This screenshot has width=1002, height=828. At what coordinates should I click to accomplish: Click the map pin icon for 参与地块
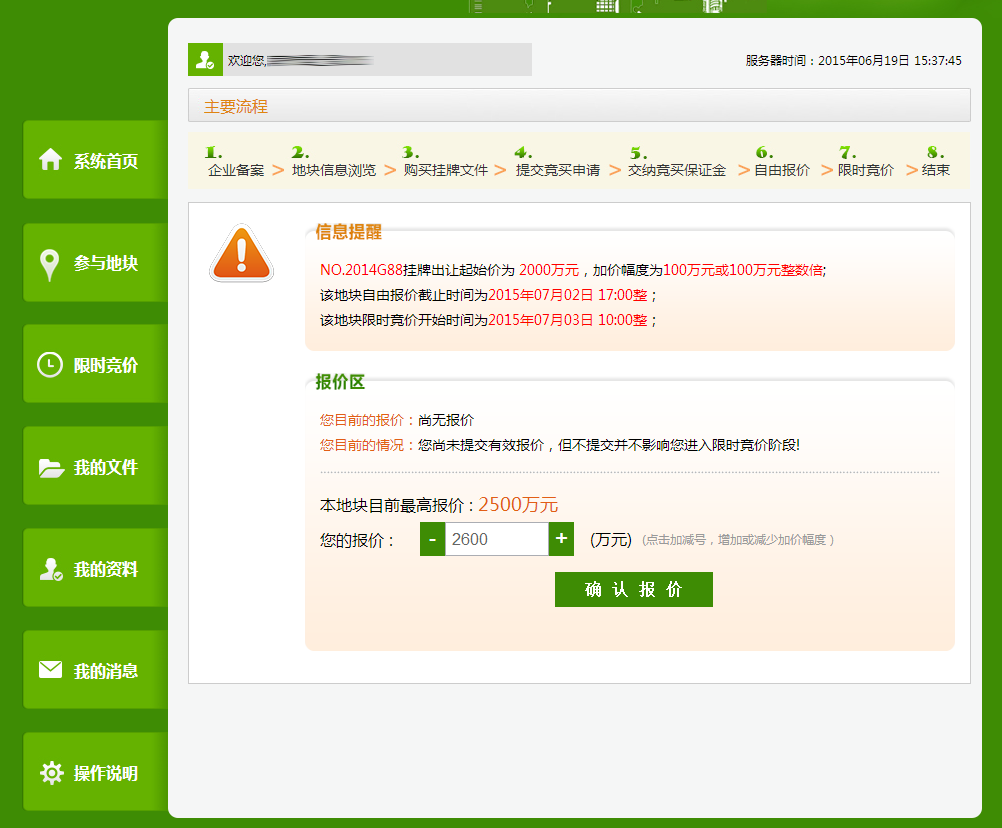coord(49,264)
